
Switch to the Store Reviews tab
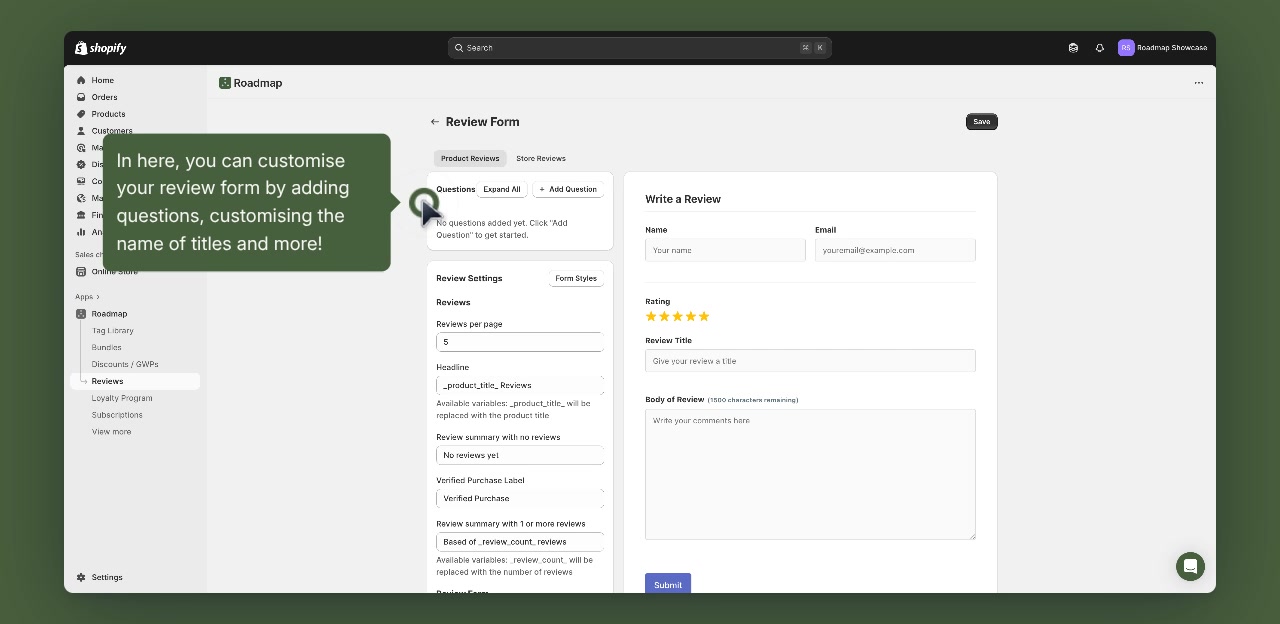pos(540,158)
